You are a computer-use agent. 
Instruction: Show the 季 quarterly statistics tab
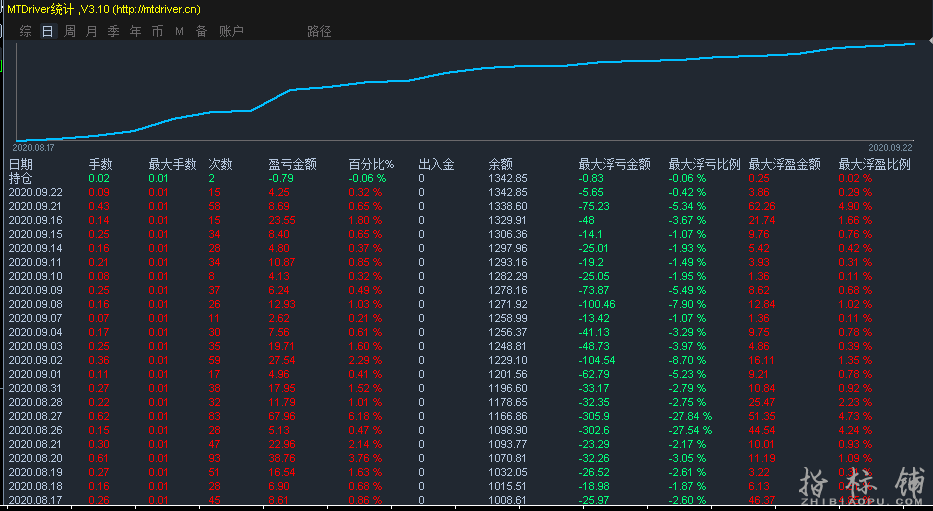tap(114, 31)
